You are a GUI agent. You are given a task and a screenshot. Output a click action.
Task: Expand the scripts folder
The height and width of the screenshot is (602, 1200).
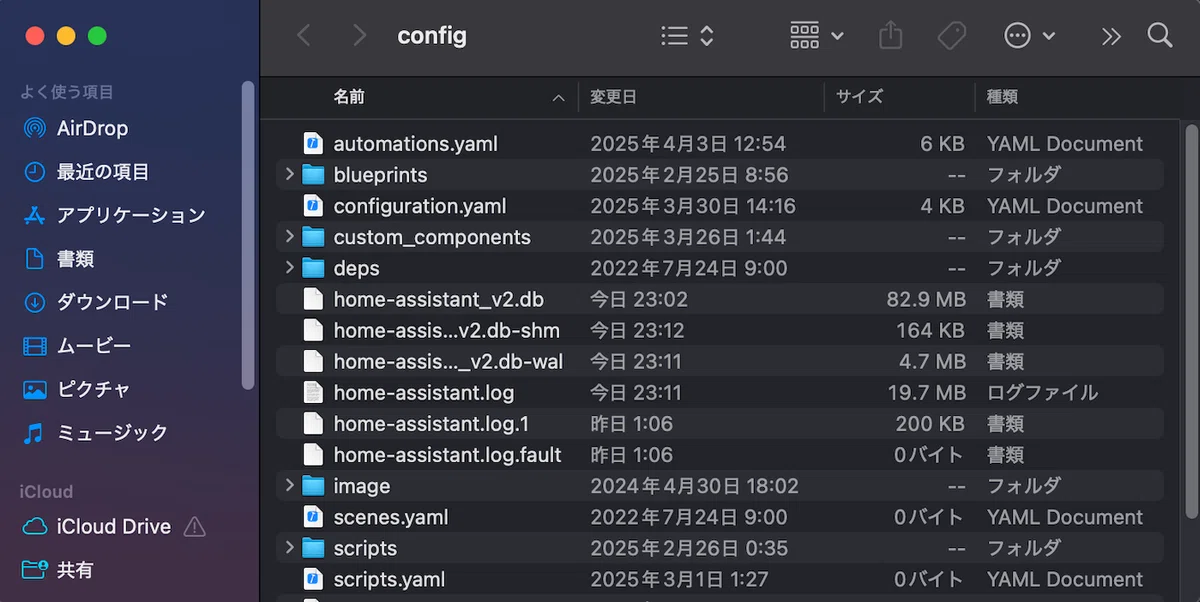[289, 548]
